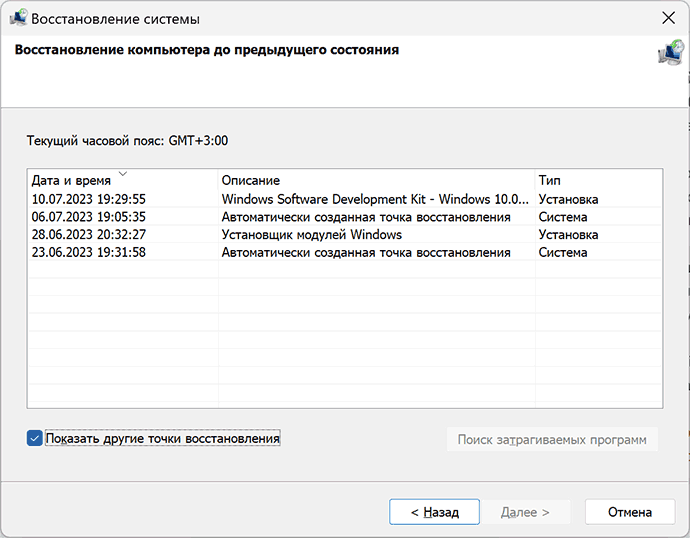Click the 'Описание' column header

point(376,180)
